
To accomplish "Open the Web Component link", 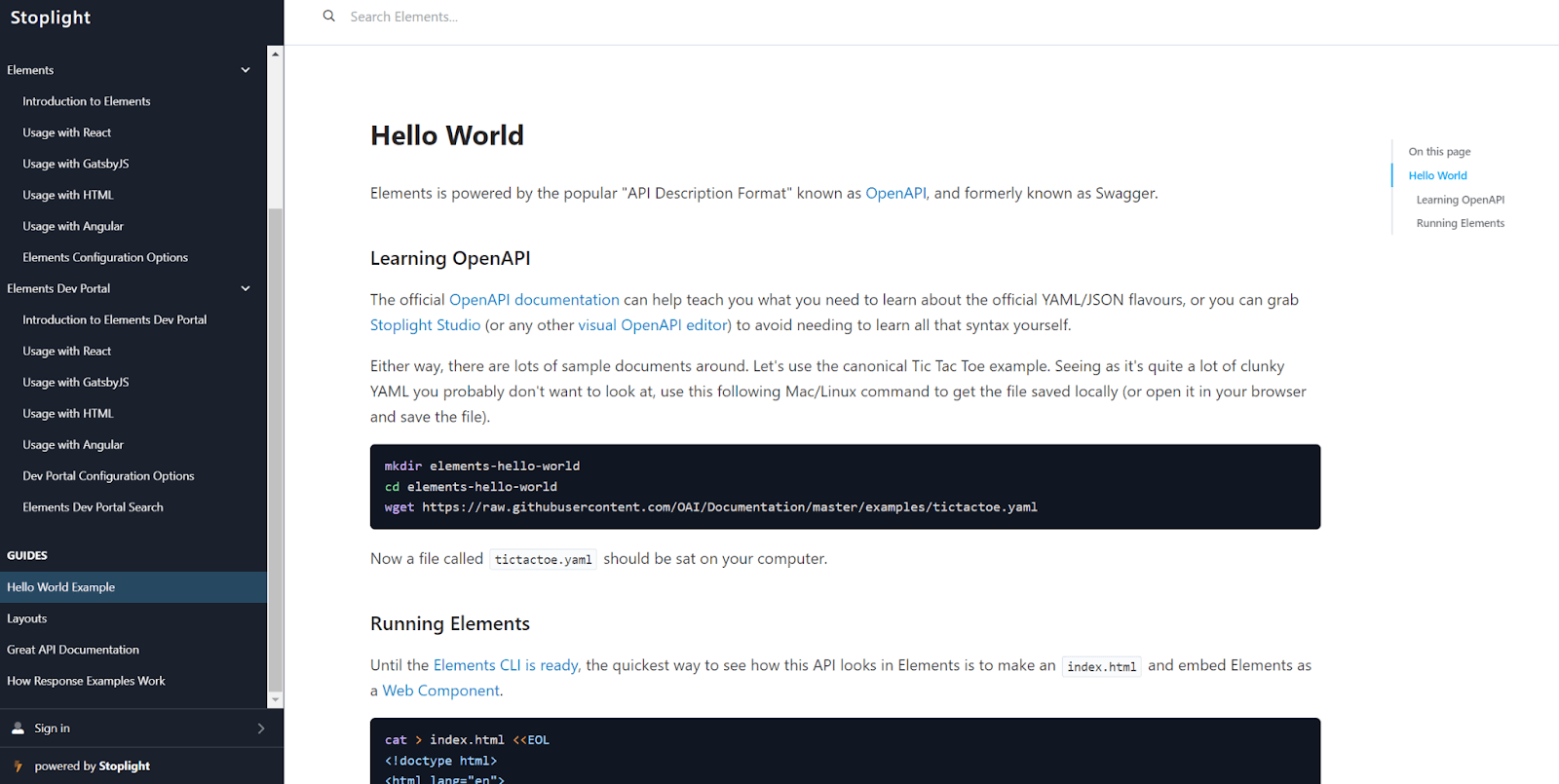I will click(440, 691).
